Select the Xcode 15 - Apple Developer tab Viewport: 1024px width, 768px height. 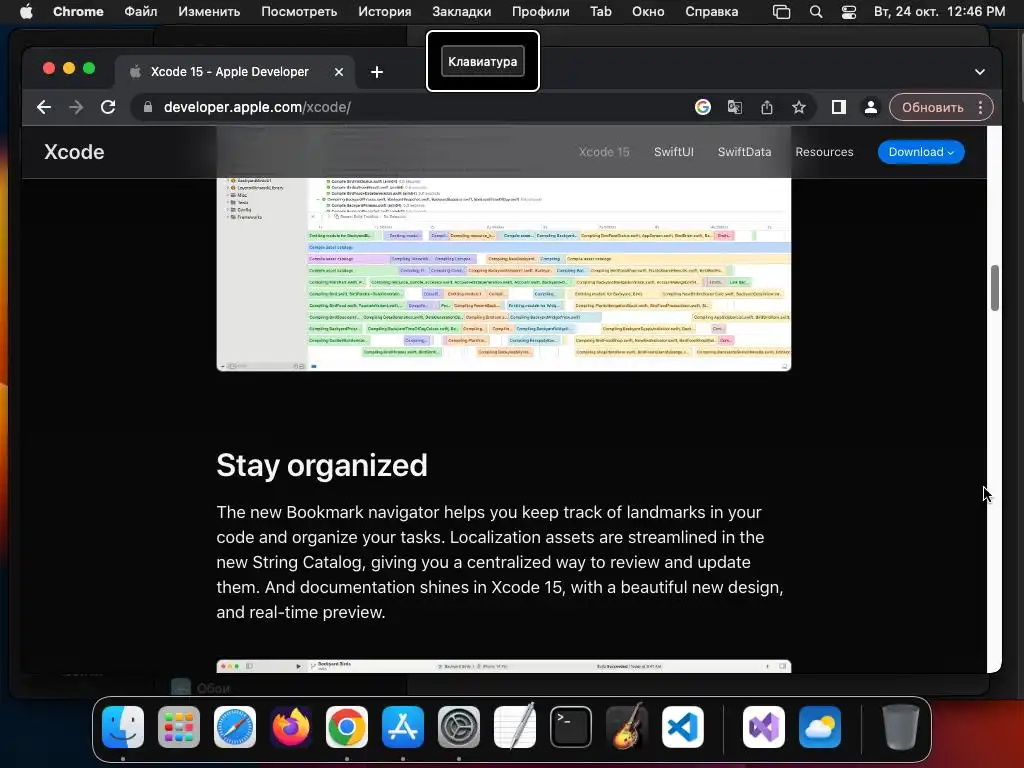pos(235,72)
